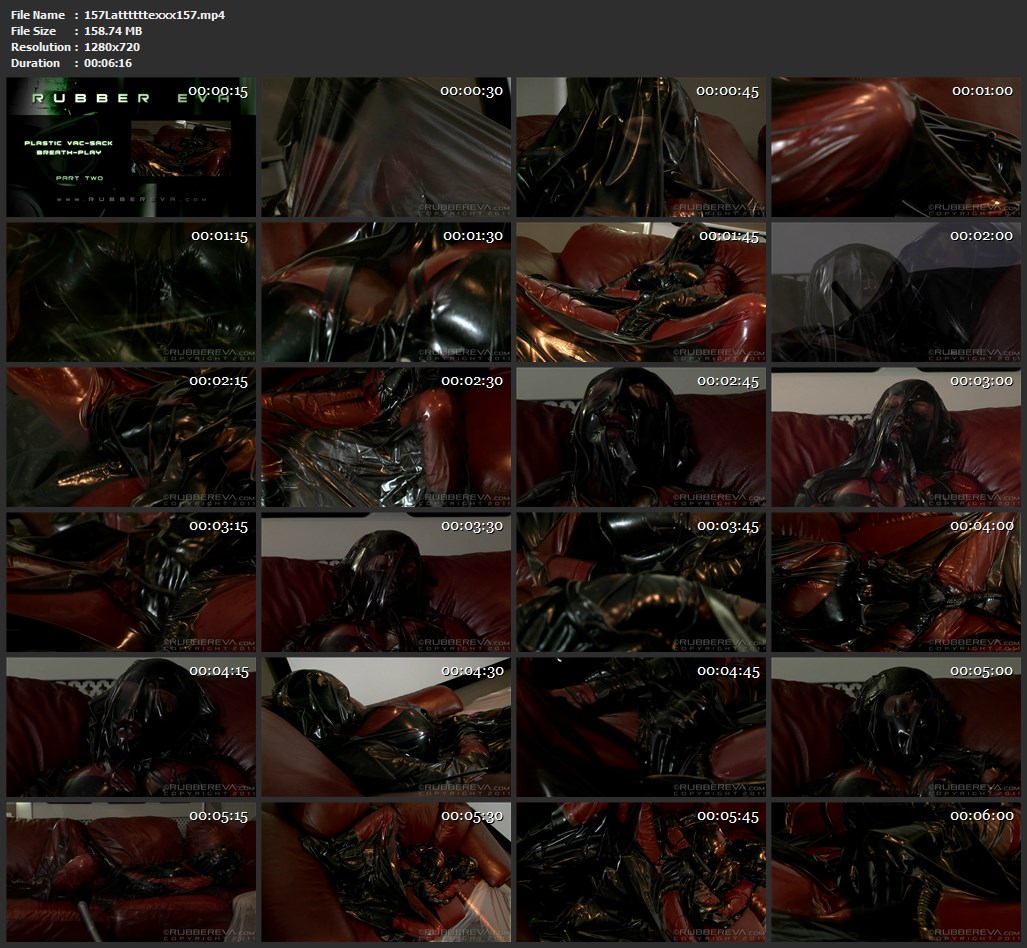Select the 00:06:00 preview thumbnail
This screenshot has width=1027, height=948.
tap(896, 872)
